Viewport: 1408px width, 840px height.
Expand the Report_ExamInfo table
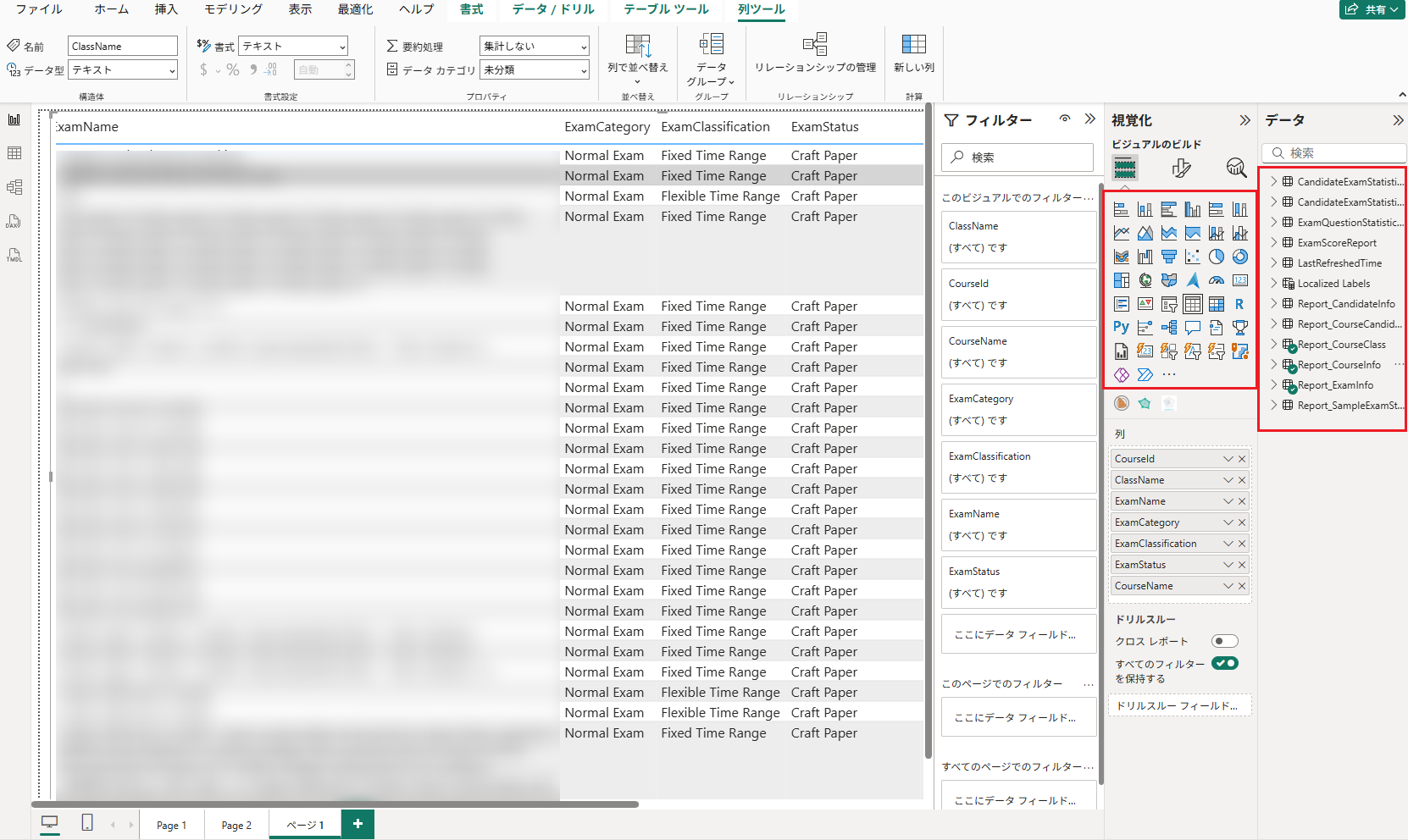(x=1273, y=384)
